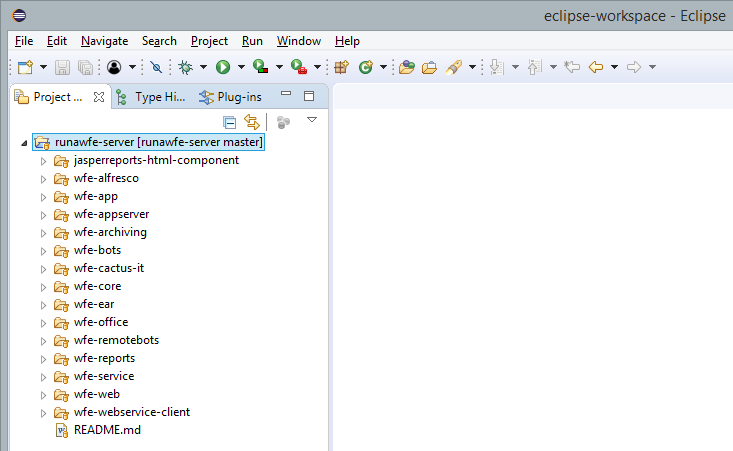Click the Back navigation arrow icon
This screenshot has width=733, height=451.
pos(596,67)
